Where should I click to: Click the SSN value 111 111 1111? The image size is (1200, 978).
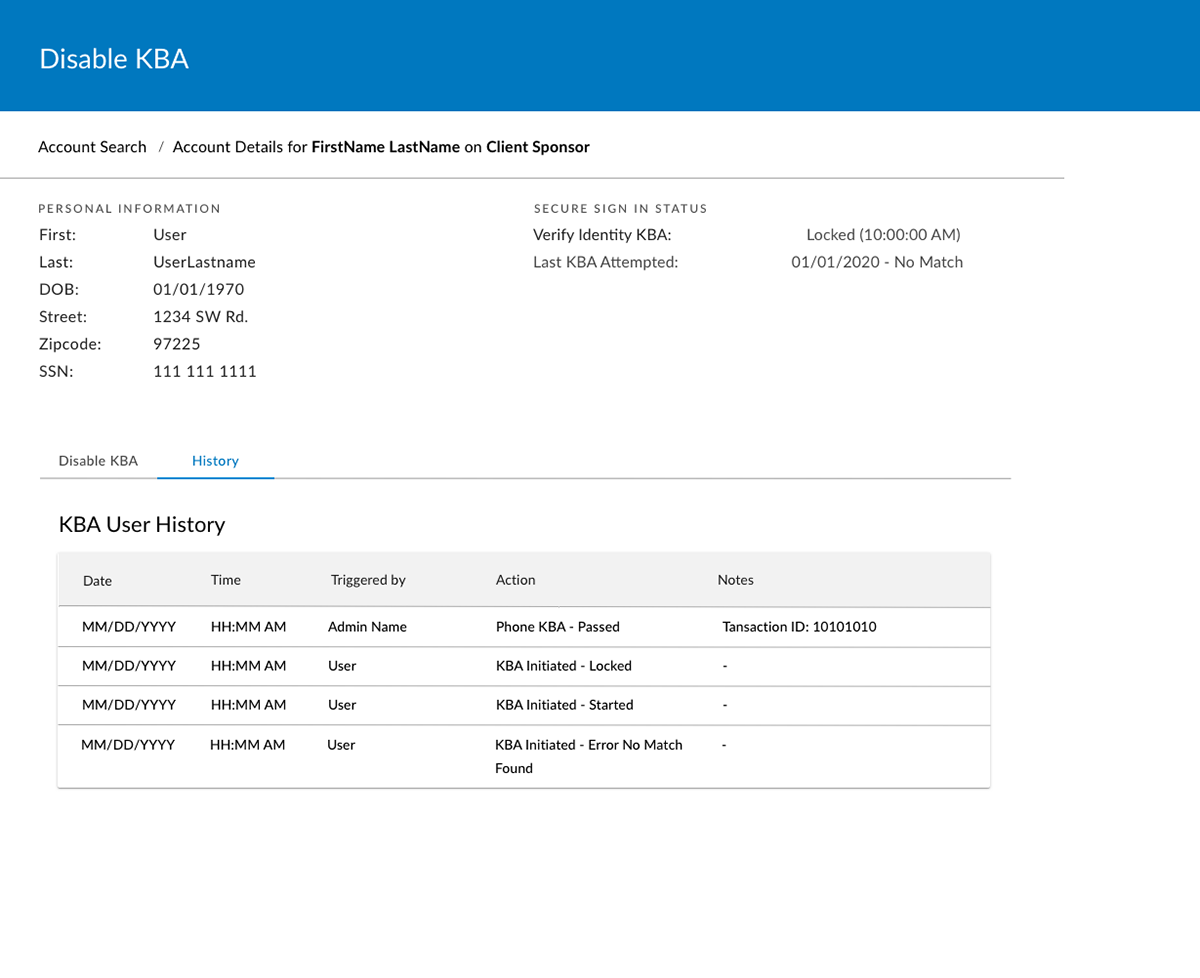click(204, 371)
